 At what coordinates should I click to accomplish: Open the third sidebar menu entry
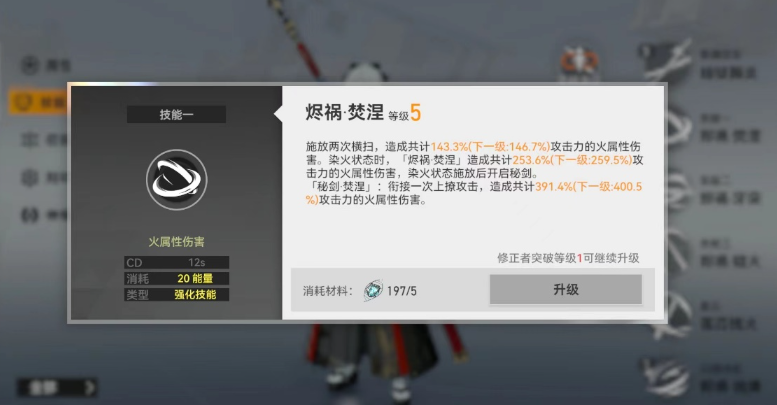tap(44, 140)
